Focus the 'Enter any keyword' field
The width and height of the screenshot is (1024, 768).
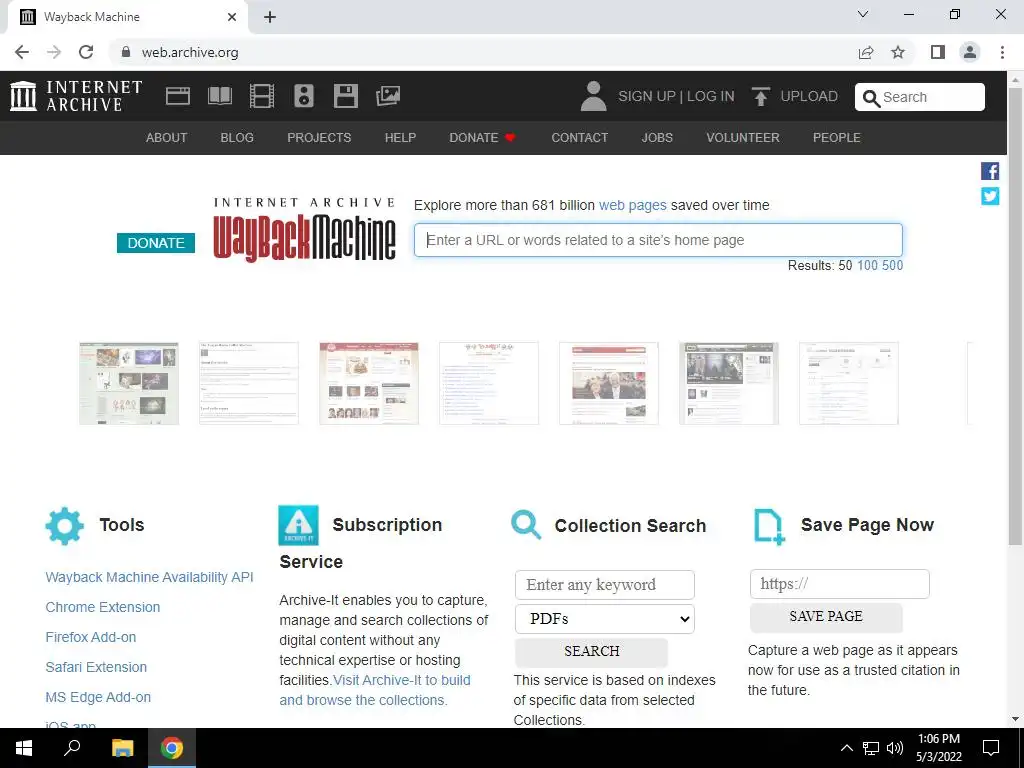click(x=605, y=584)
